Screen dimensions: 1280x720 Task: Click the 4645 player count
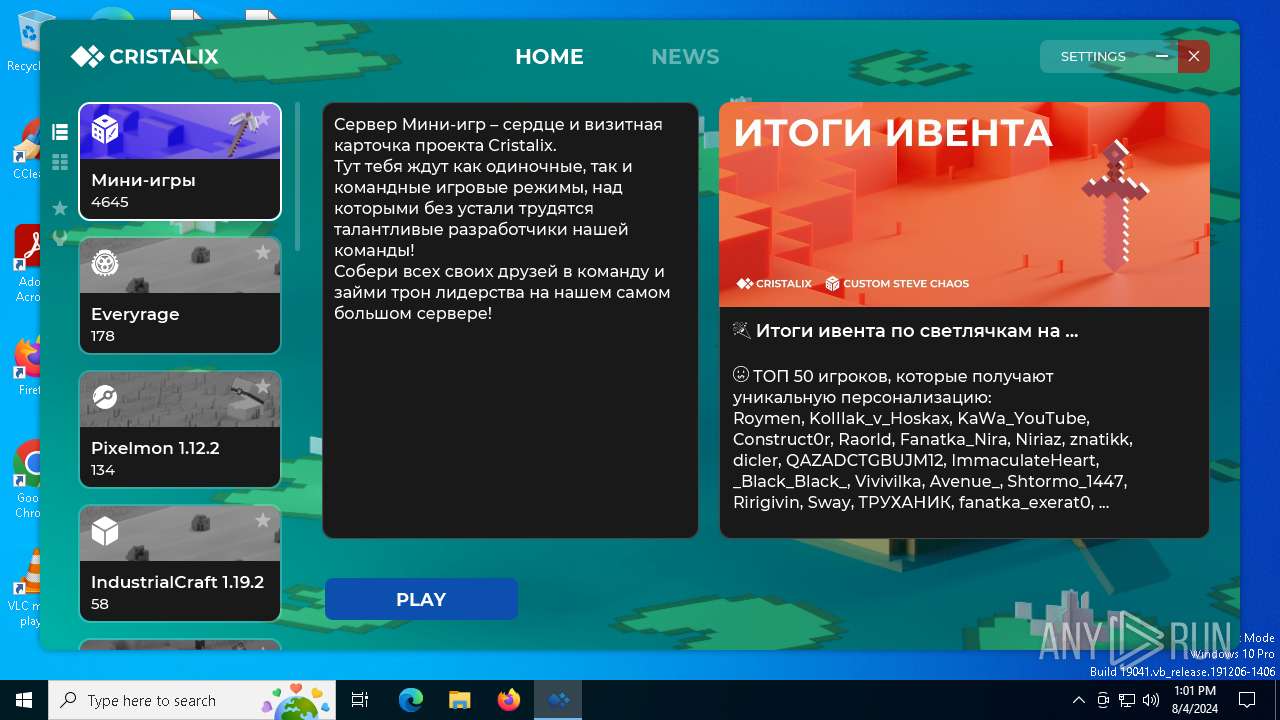click(x=110, y=202)
